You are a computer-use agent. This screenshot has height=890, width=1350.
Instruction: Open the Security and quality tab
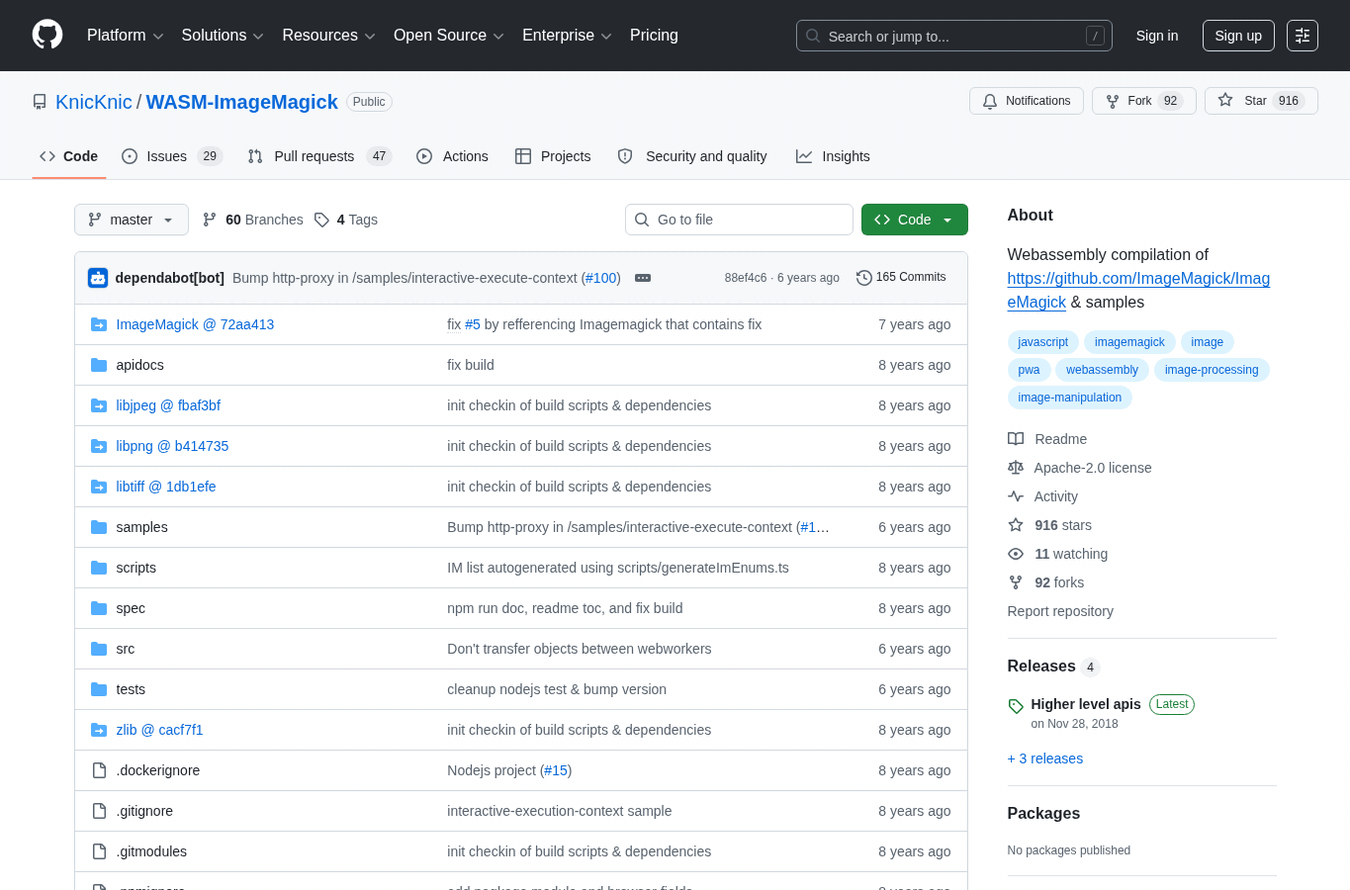[x=692, y=156]
